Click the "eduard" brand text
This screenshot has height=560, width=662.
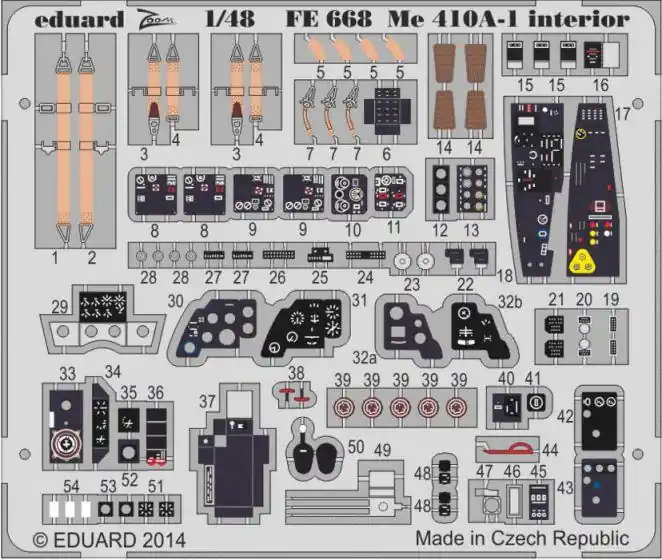click(79, 19)
